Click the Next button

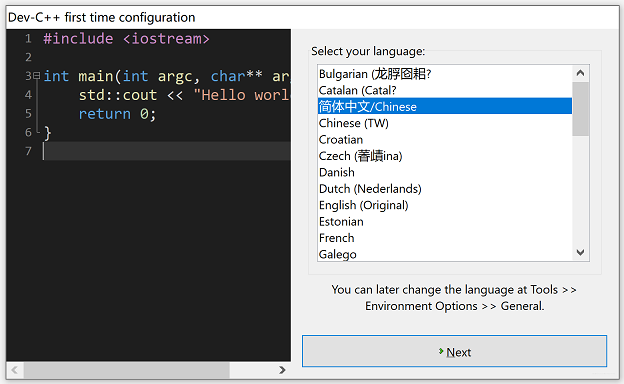pyautogui.click(x=454, y=351)
